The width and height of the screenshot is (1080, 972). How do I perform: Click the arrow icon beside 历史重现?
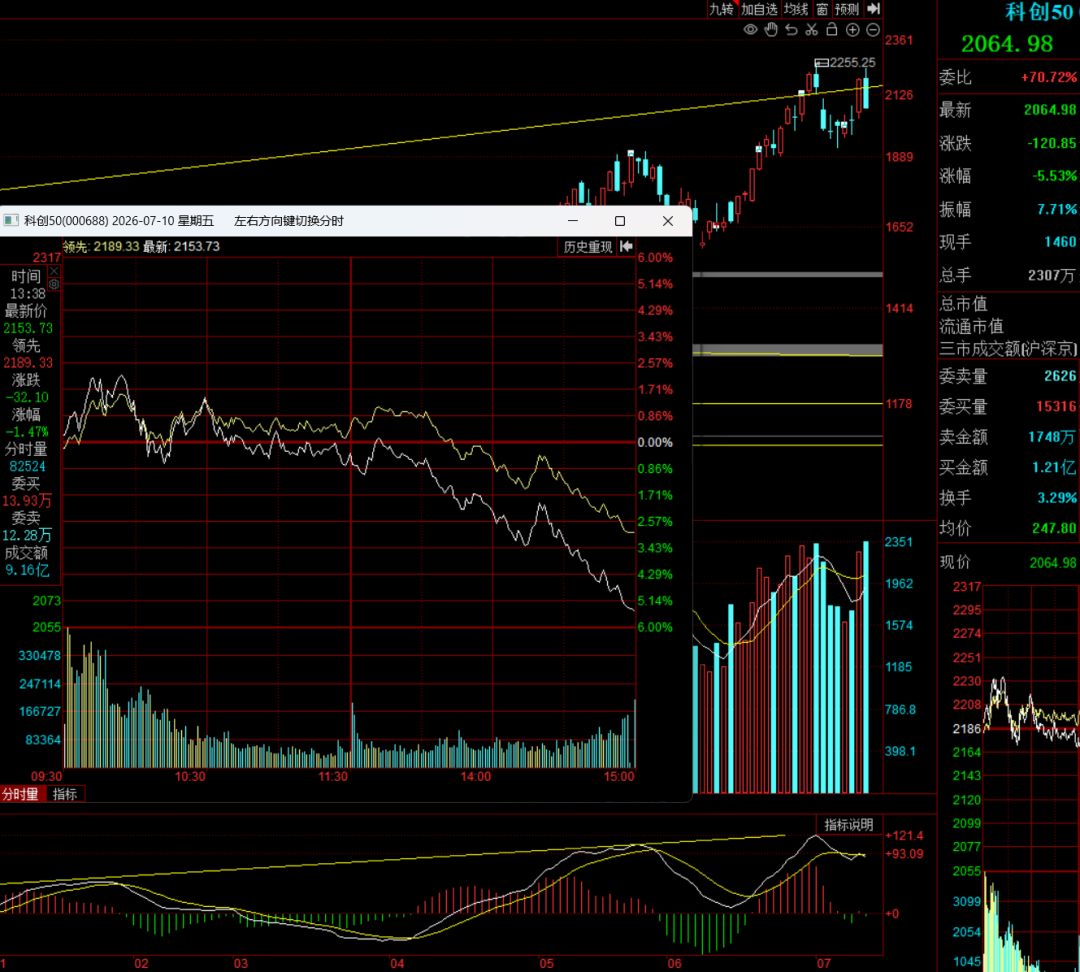click(626, 247)
